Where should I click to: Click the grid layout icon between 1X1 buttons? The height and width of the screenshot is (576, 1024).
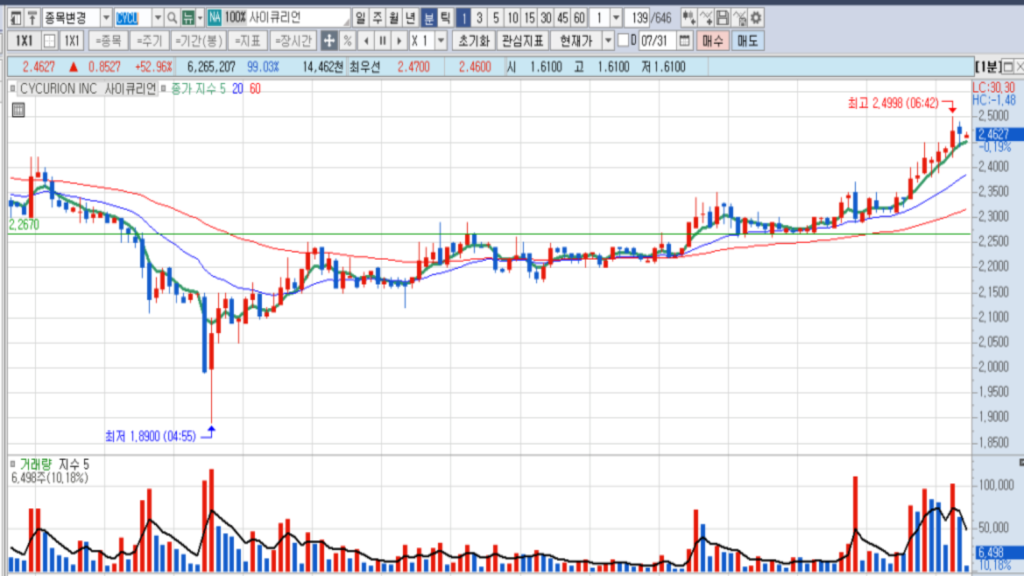pos(49,41)
